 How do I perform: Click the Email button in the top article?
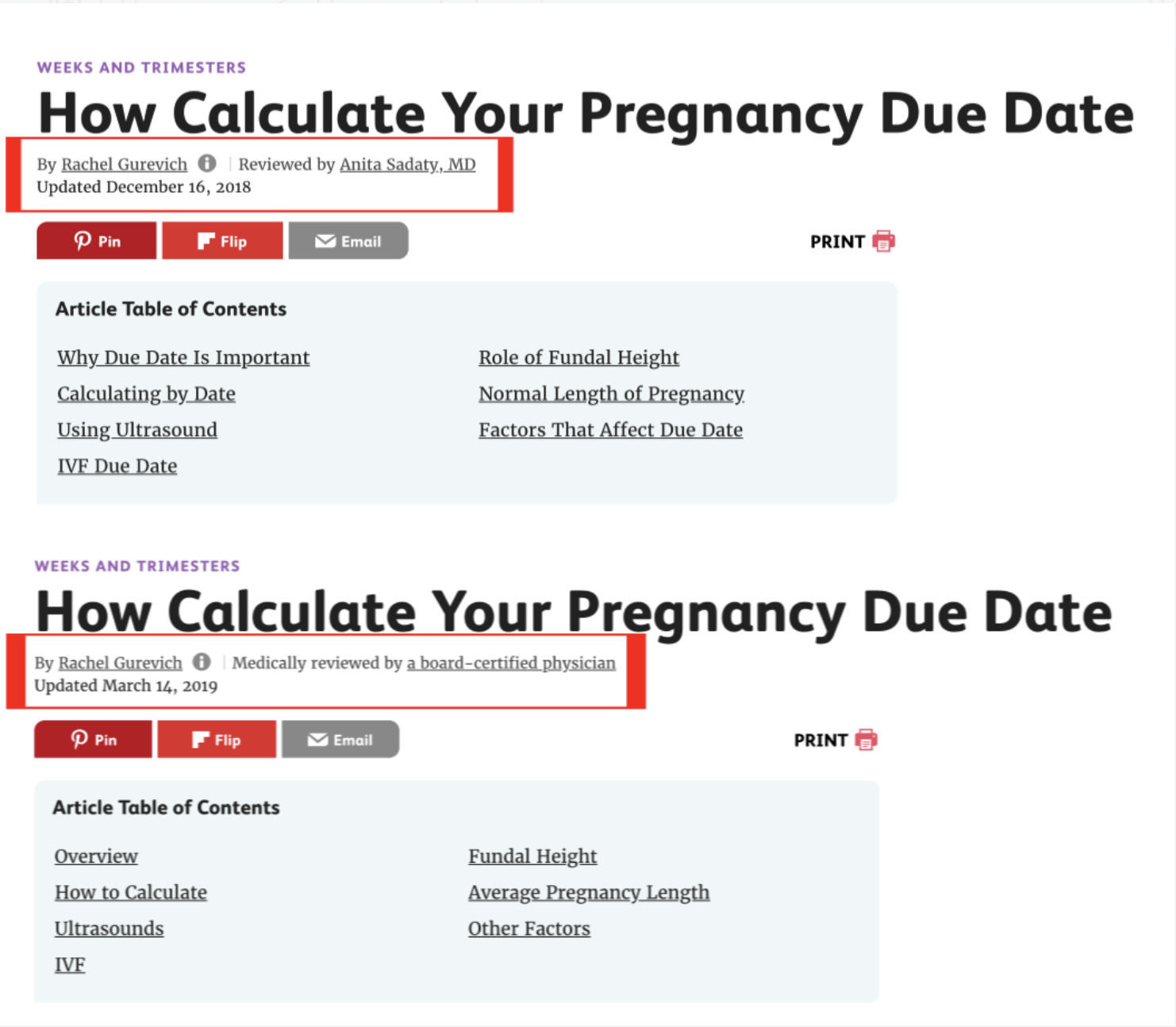tap(348, 241)
